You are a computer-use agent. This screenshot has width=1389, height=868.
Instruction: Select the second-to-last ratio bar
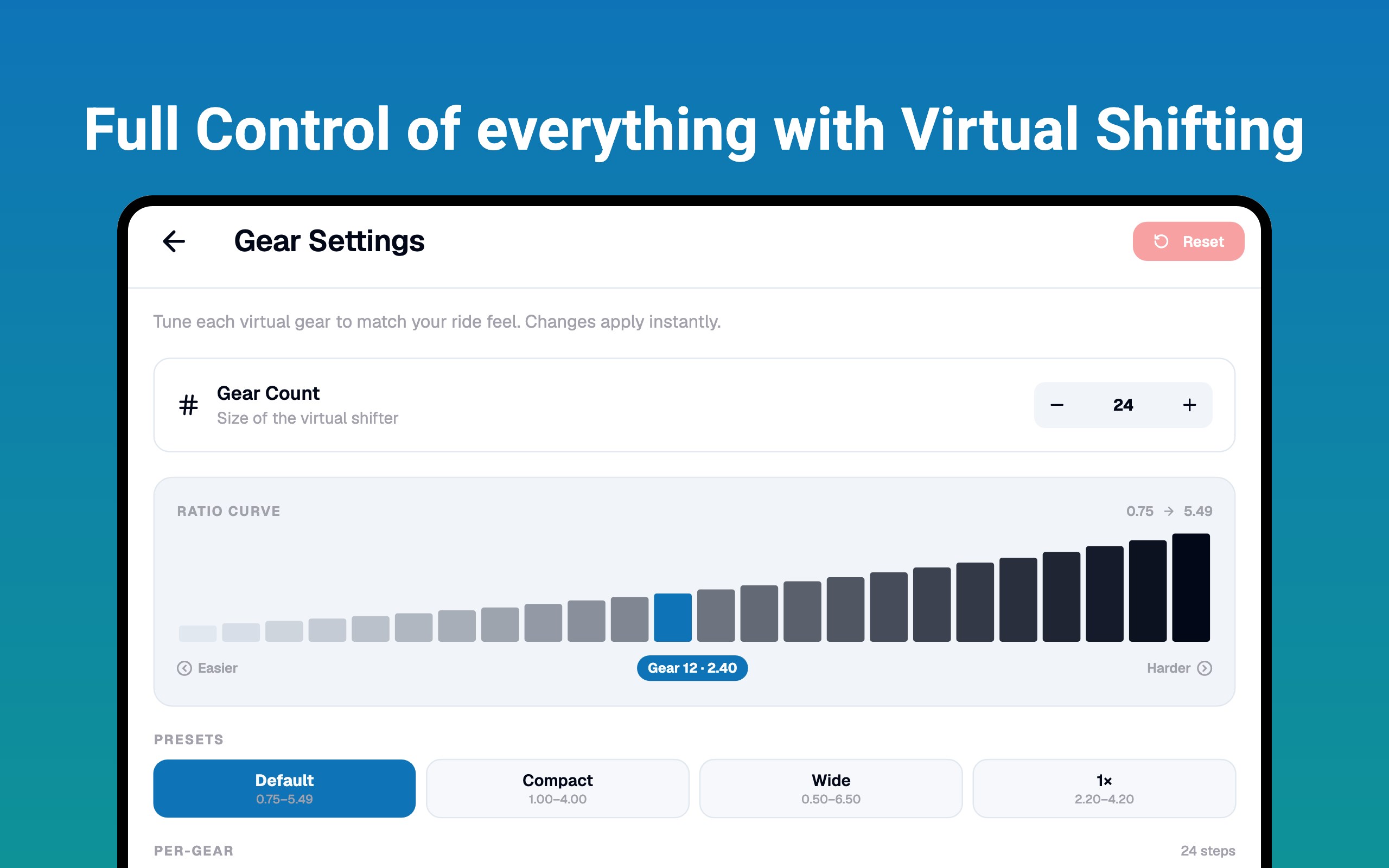tap(1148, 591)
